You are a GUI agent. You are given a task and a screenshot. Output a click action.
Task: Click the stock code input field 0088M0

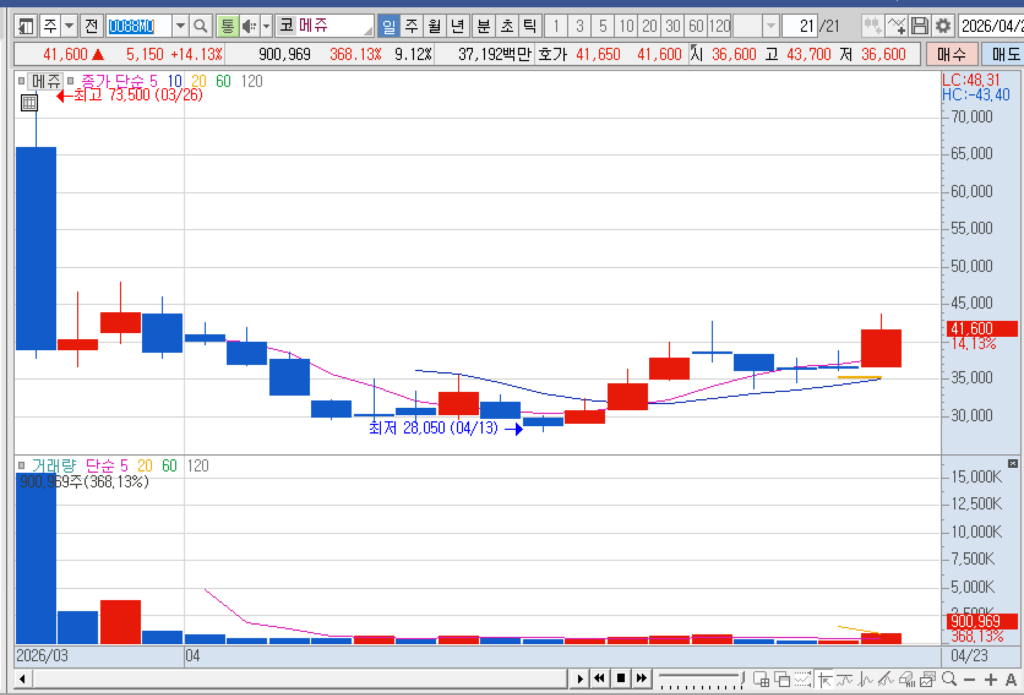coord(138,26)
